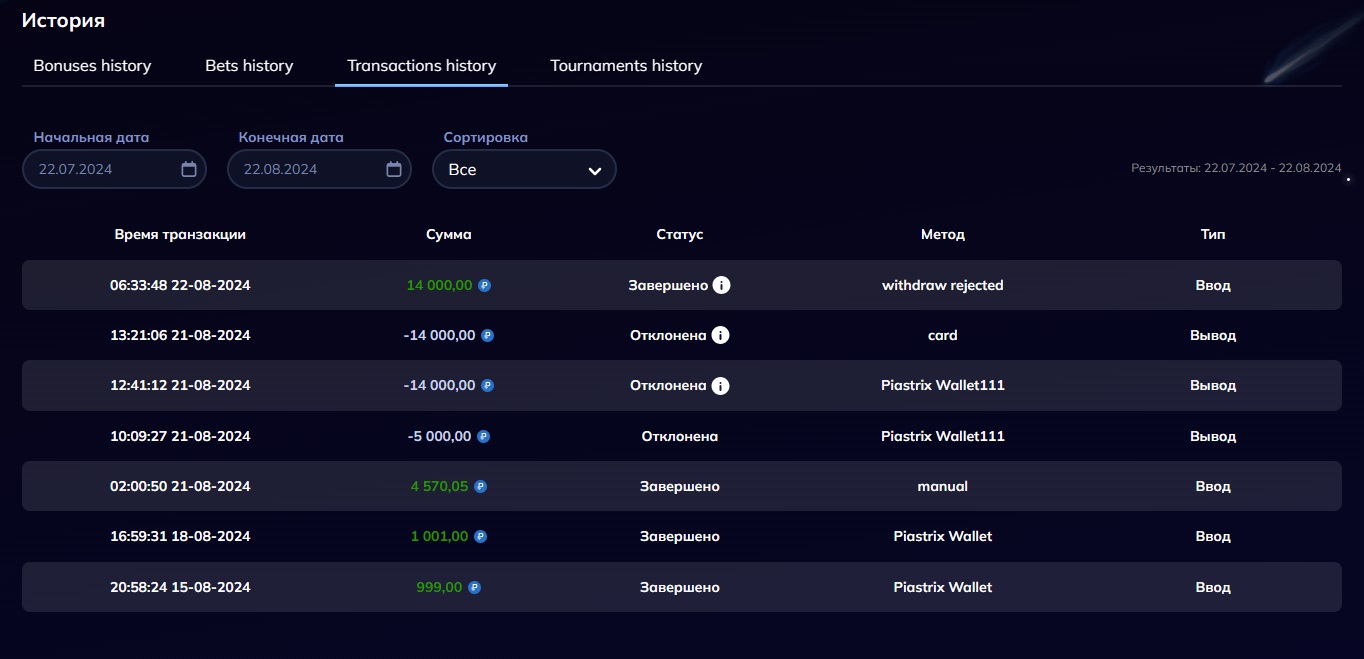Open calendar icon in Начальная дата field
Screen dimensions: 1364x659
click(189, 169)
